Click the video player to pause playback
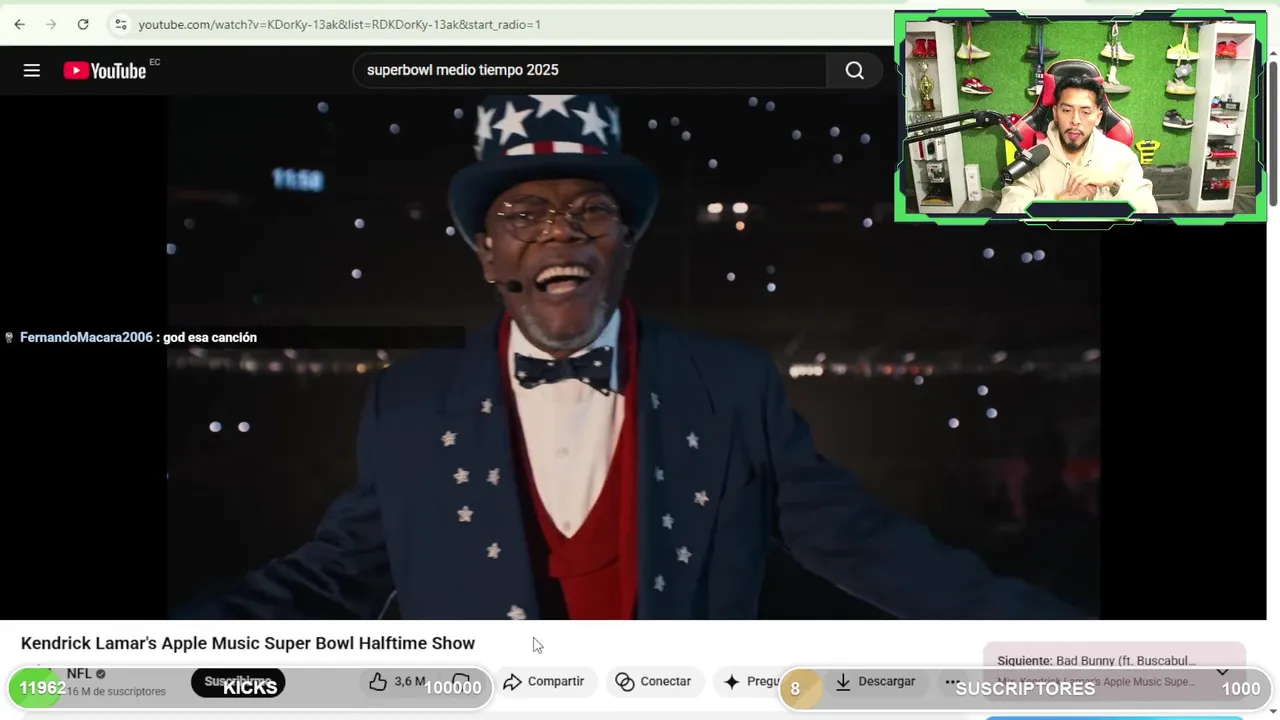 click(633, 357)
